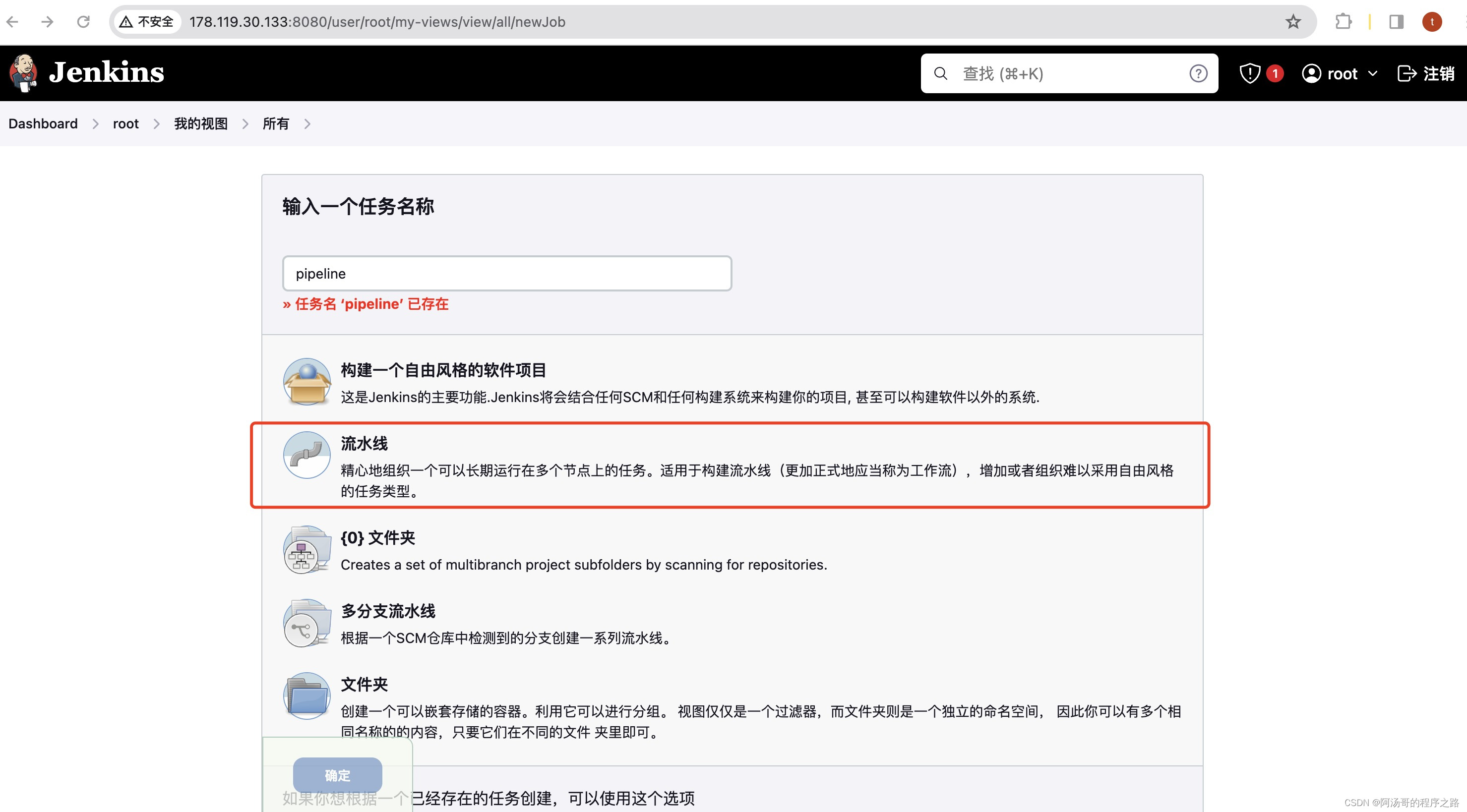Choose 构建一个自由风格的软件项目 item type
Viewport: 1467px width, 812px height.
click(x=733, y=382)
